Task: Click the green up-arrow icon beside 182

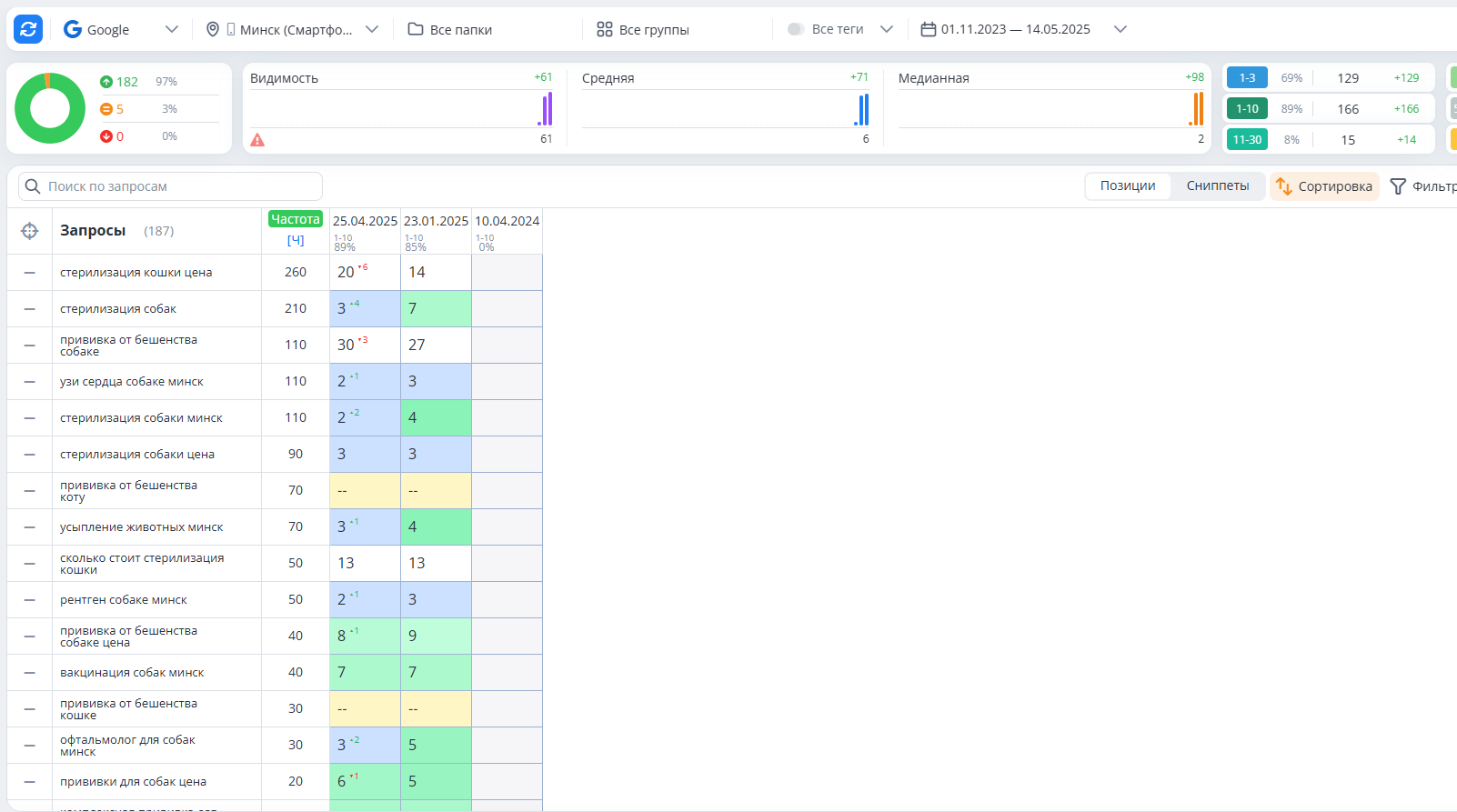Action: click(106, 82)
